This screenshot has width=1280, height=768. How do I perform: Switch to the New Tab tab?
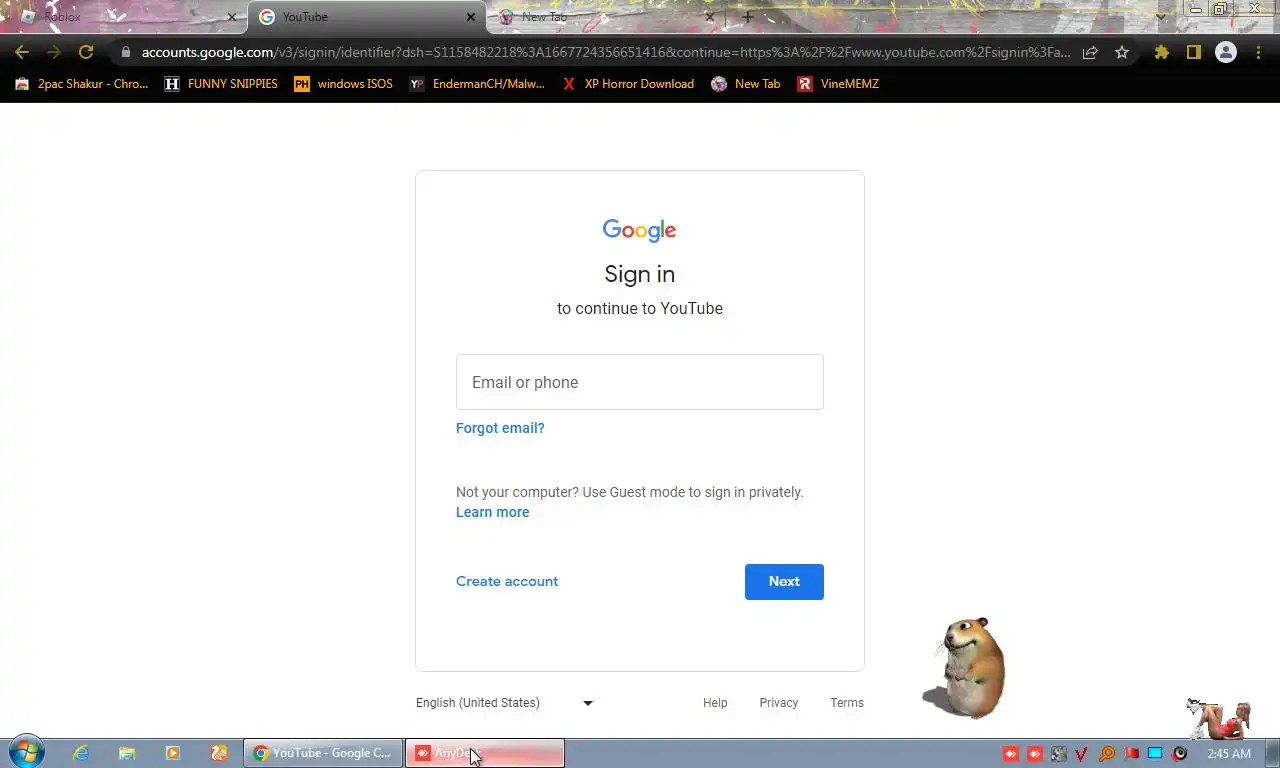[x=607, y=17]
